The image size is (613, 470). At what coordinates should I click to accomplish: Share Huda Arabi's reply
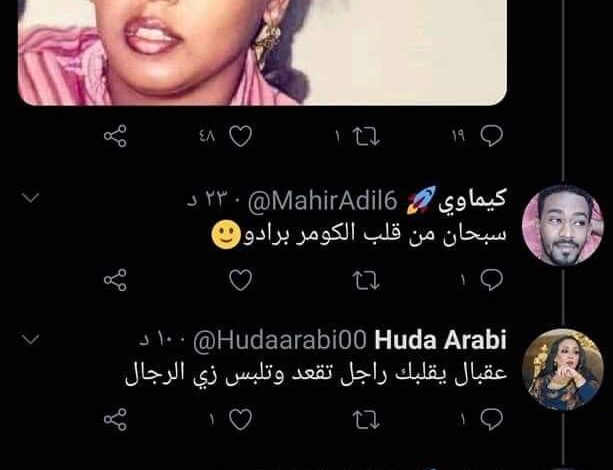[115, 420]
